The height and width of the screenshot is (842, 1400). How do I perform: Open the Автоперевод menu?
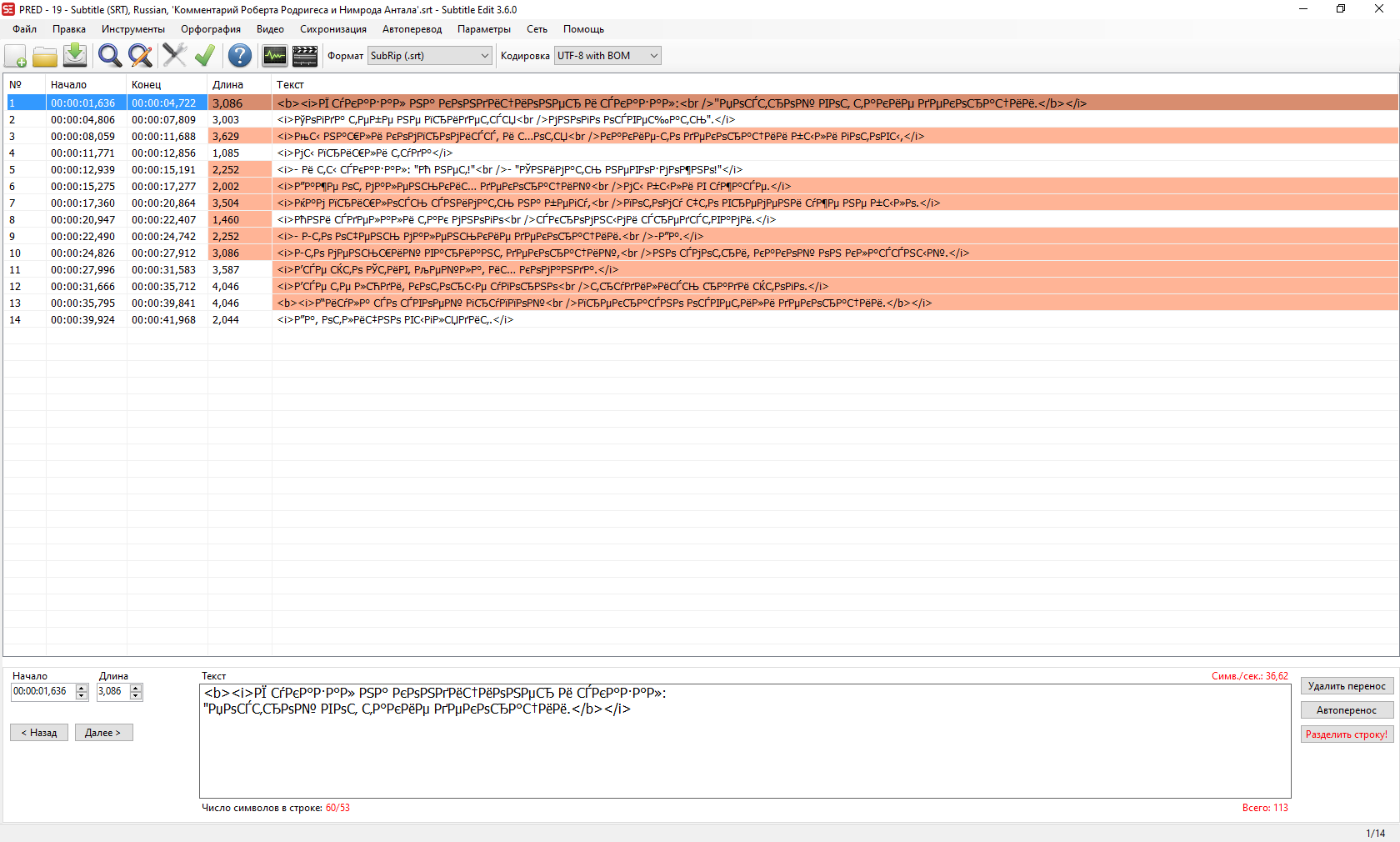[x=412, y=29]
